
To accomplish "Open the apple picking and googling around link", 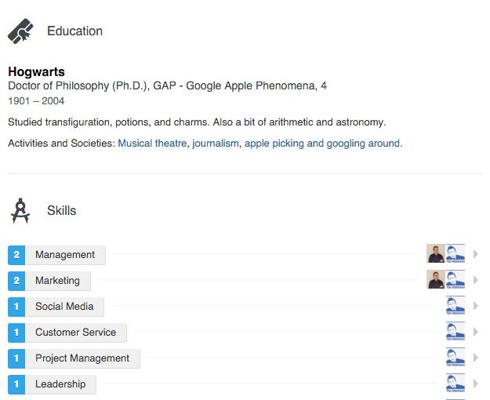I will pos(323,143).
